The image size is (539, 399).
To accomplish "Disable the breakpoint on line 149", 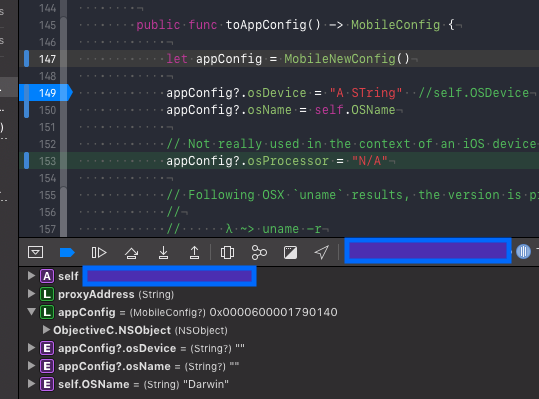I will [x=46, y=93].
